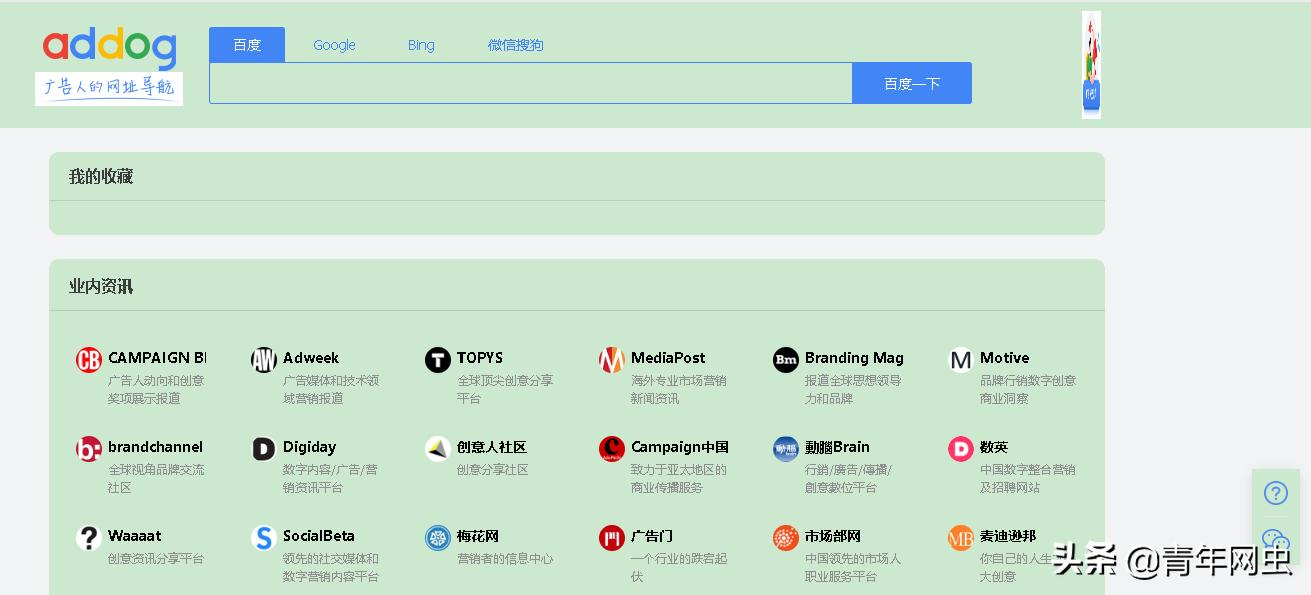Click the addog logo

(x=109, y=50)
